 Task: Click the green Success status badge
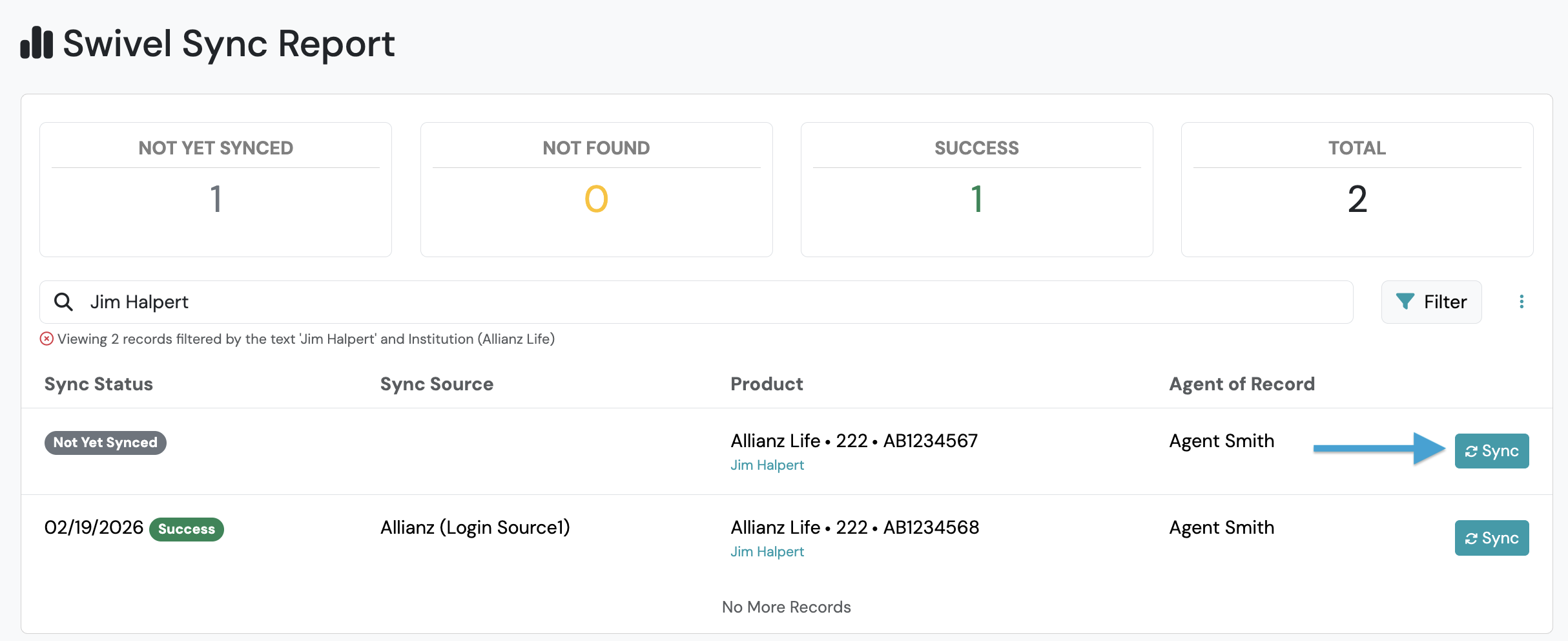pyautogui.click(x=187, y=529)
